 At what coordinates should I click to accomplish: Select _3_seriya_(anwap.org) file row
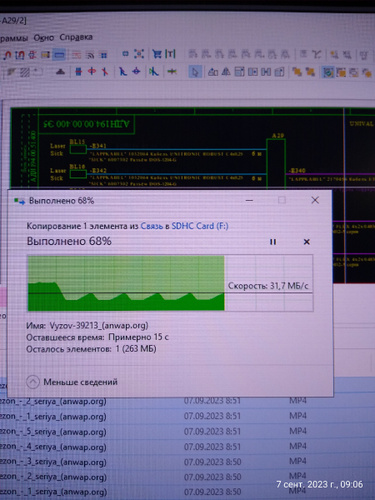187,462
